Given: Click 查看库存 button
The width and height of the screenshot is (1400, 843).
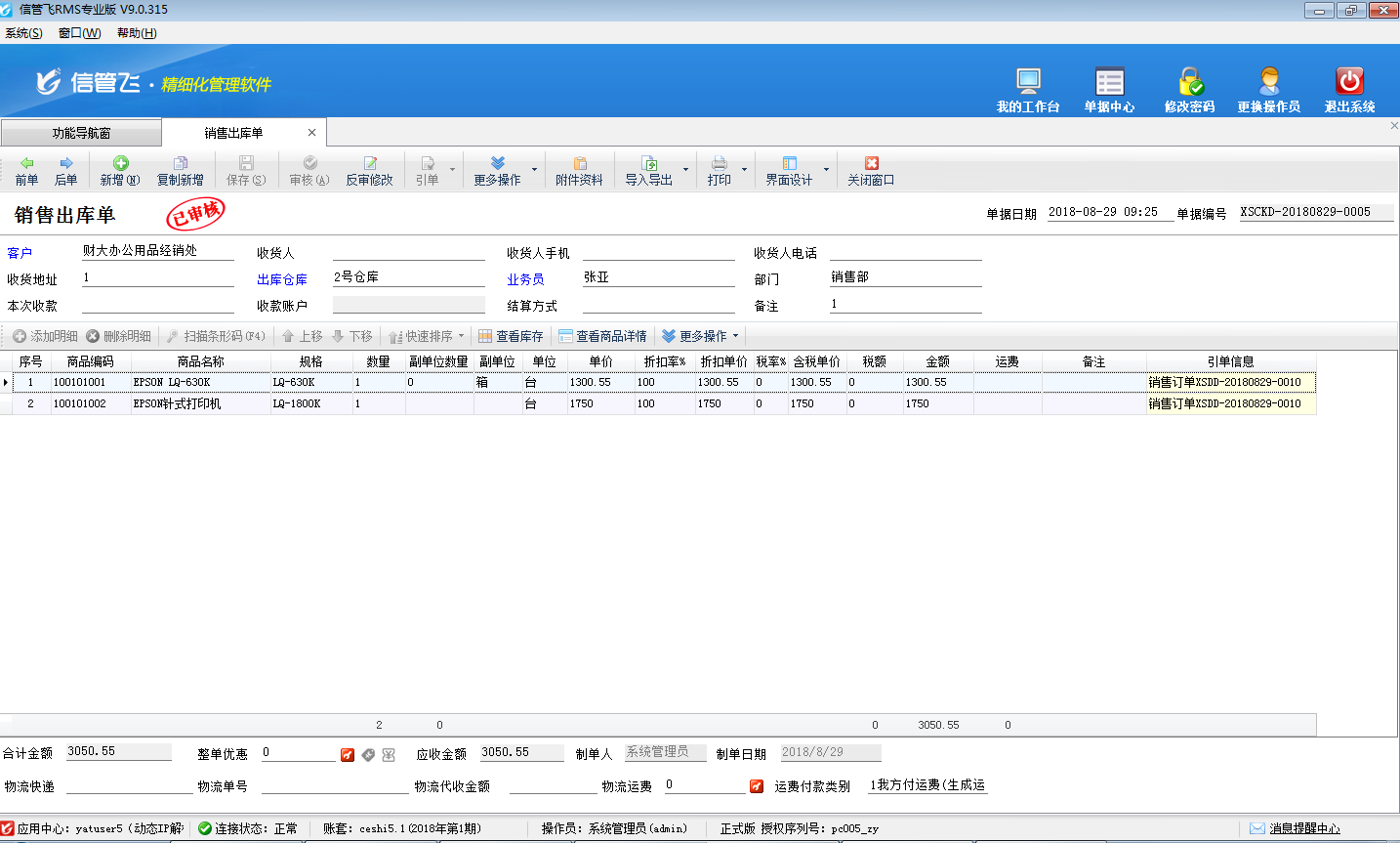Looking at the screenshot, I should coord(511,336).
